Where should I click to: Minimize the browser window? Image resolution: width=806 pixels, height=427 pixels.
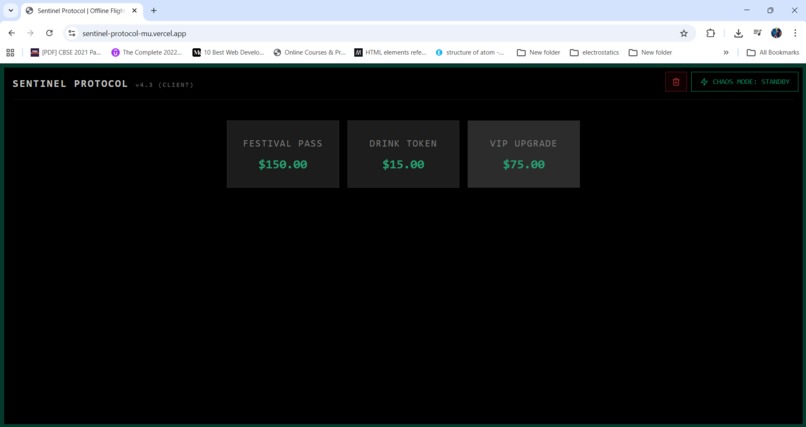click(x=746, y=10)
